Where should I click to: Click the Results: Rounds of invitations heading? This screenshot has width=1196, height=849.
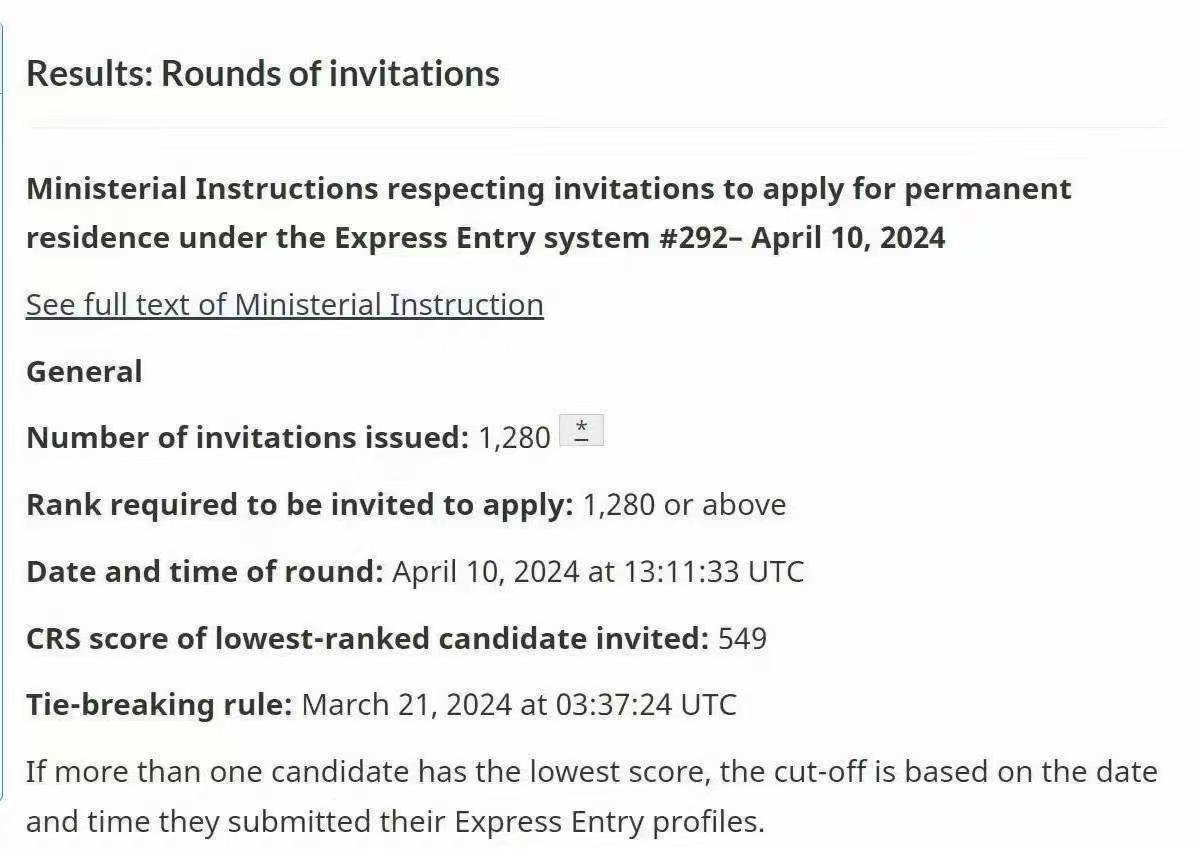(x=263, y=74)
